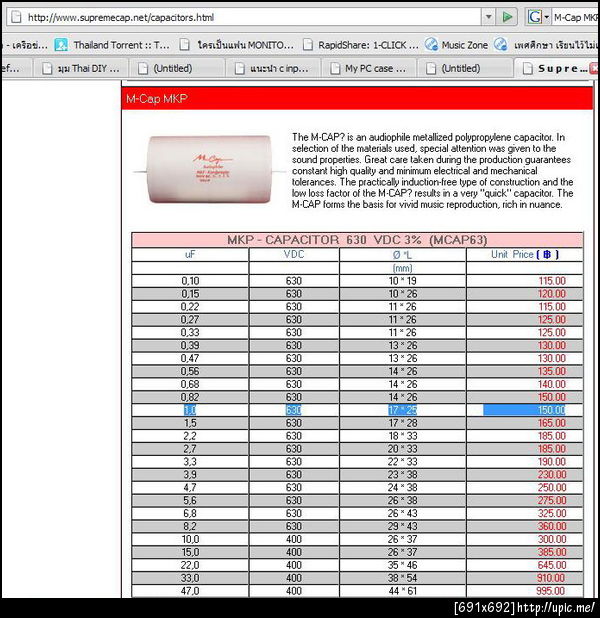600x618 pixels.
Task: Click the 47,0 uF cell
Action: point(190,591)
